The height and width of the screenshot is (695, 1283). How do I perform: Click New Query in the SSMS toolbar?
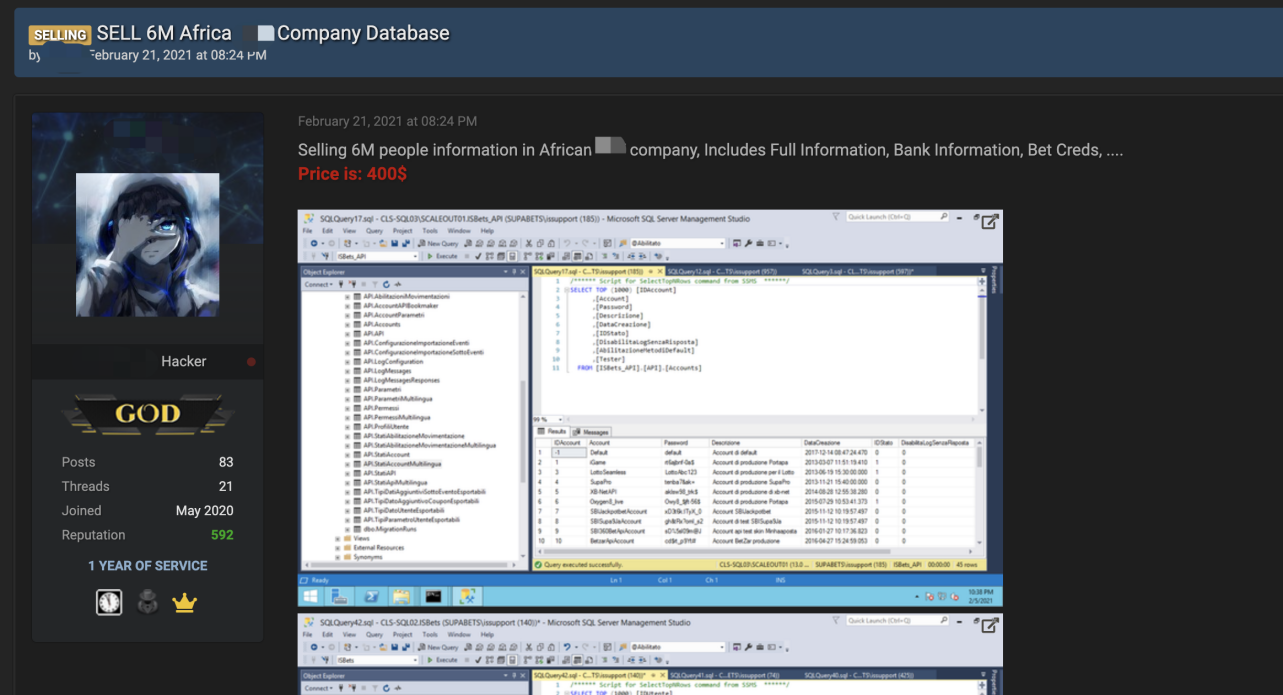click(438, 243)
